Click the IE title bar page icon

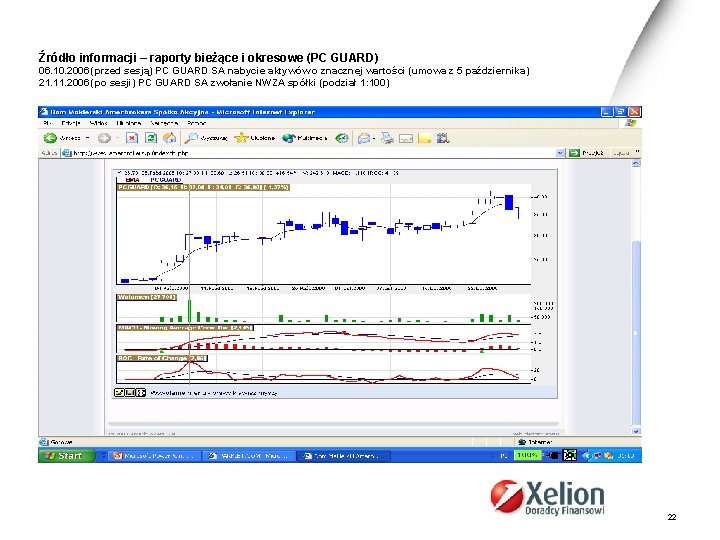click(x=44, y=112)
